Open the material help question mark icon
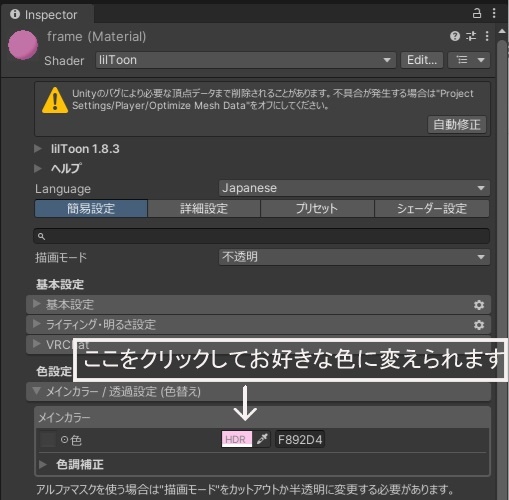 [x=455, y=36]
